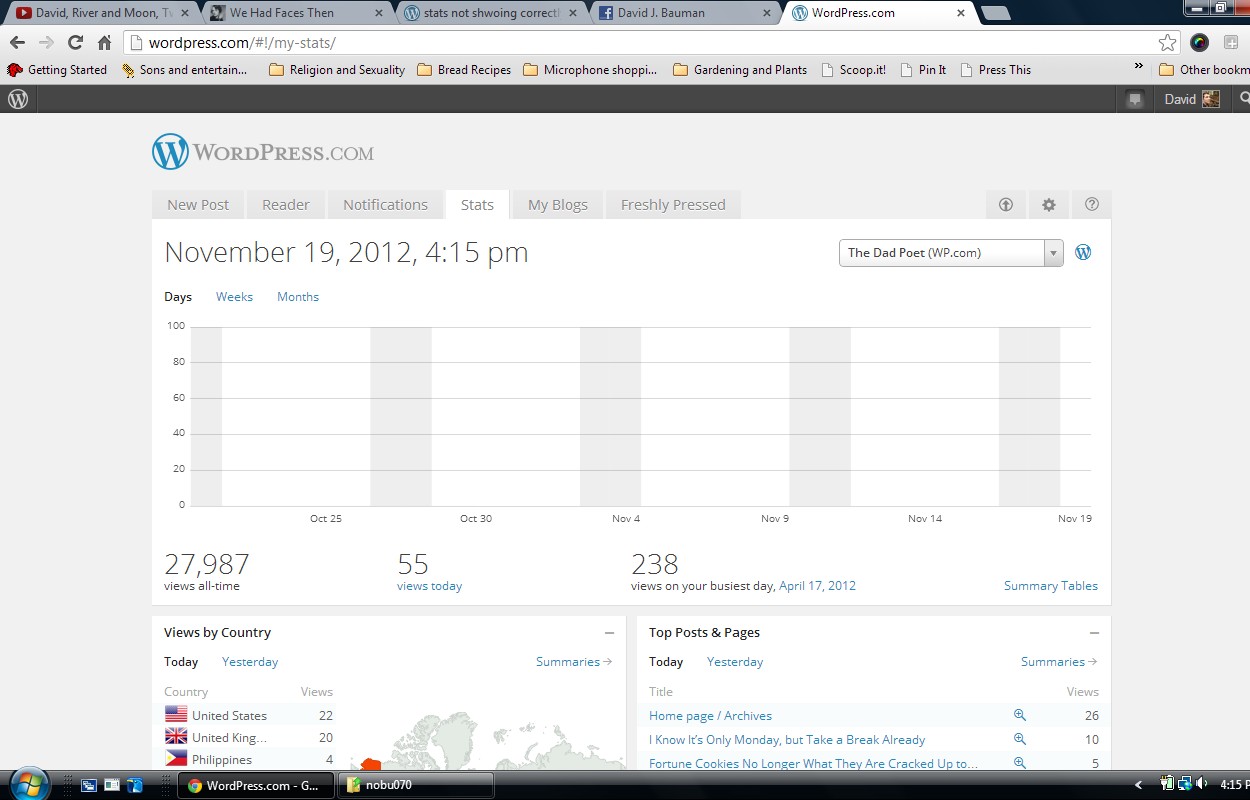1250x800 pixels.
Task: Open the Freshly Pressed tab
Action: pyautogui.click(x=673, y=204)
